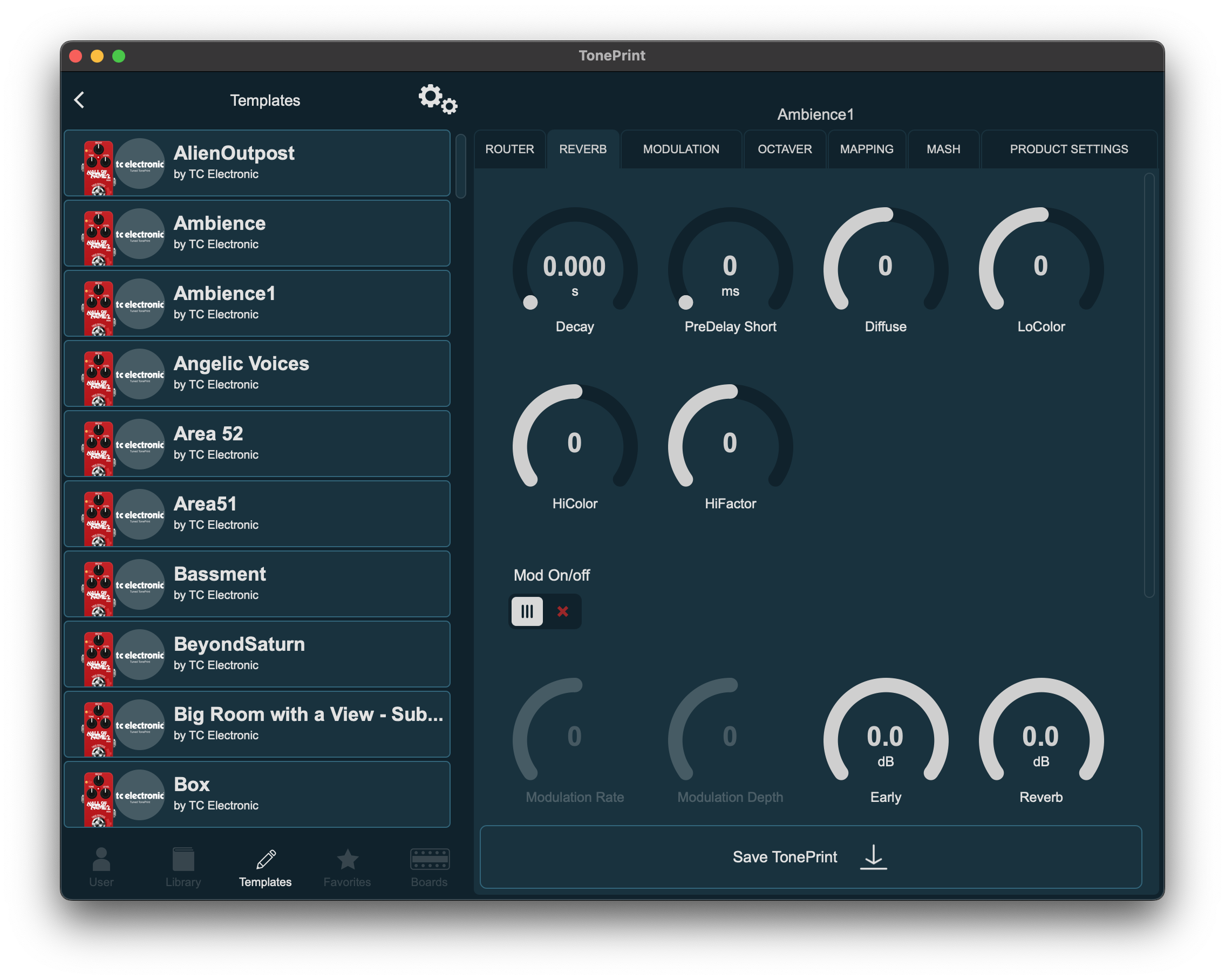This screenshot has width=1225, height=980.
Task: Select Big Room with a View template
Action: pyautogui.click(x=257, y=724)
